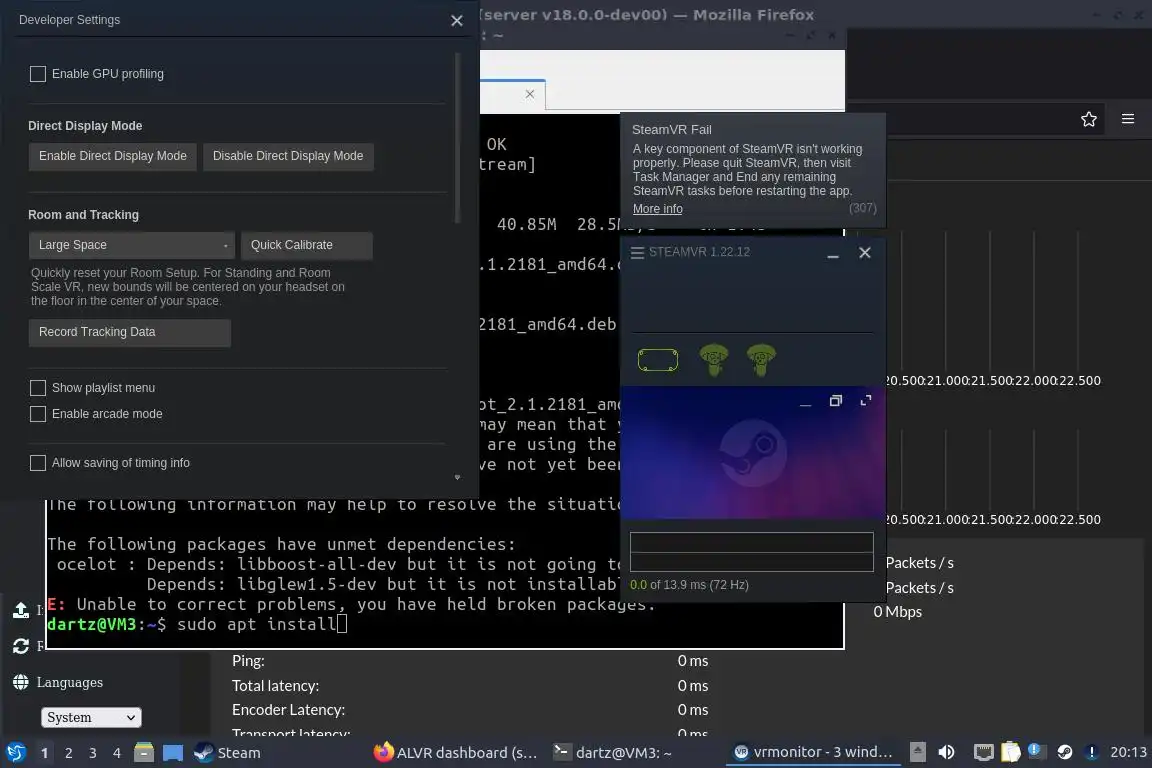Click the 'Room and Tracking' section heading
This screenshot has width=1152, height=768.
click(83, 215)
